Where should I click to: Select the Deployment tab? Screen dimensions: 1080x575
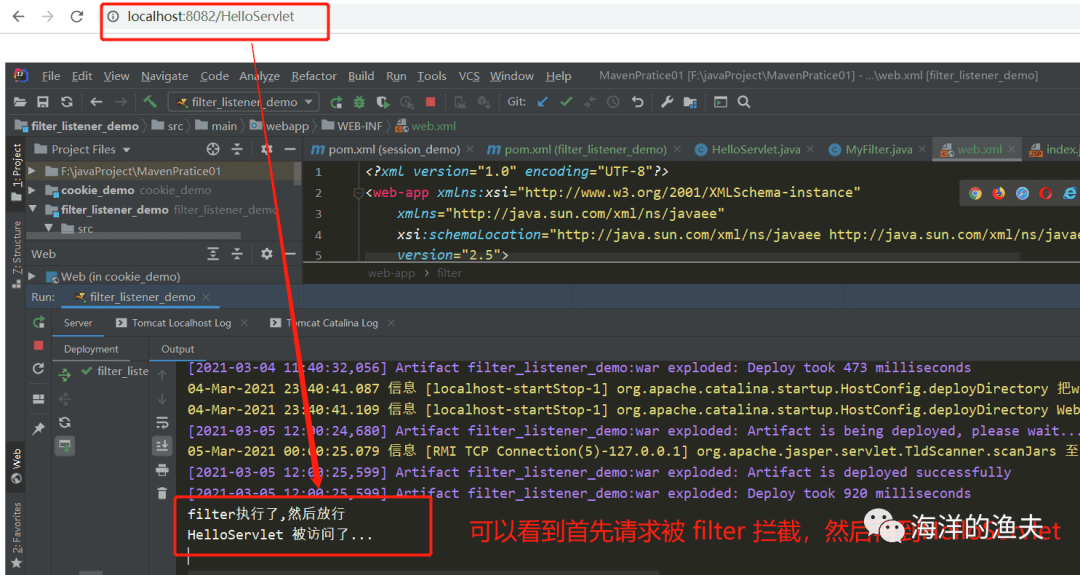click(x=91, y=349)
